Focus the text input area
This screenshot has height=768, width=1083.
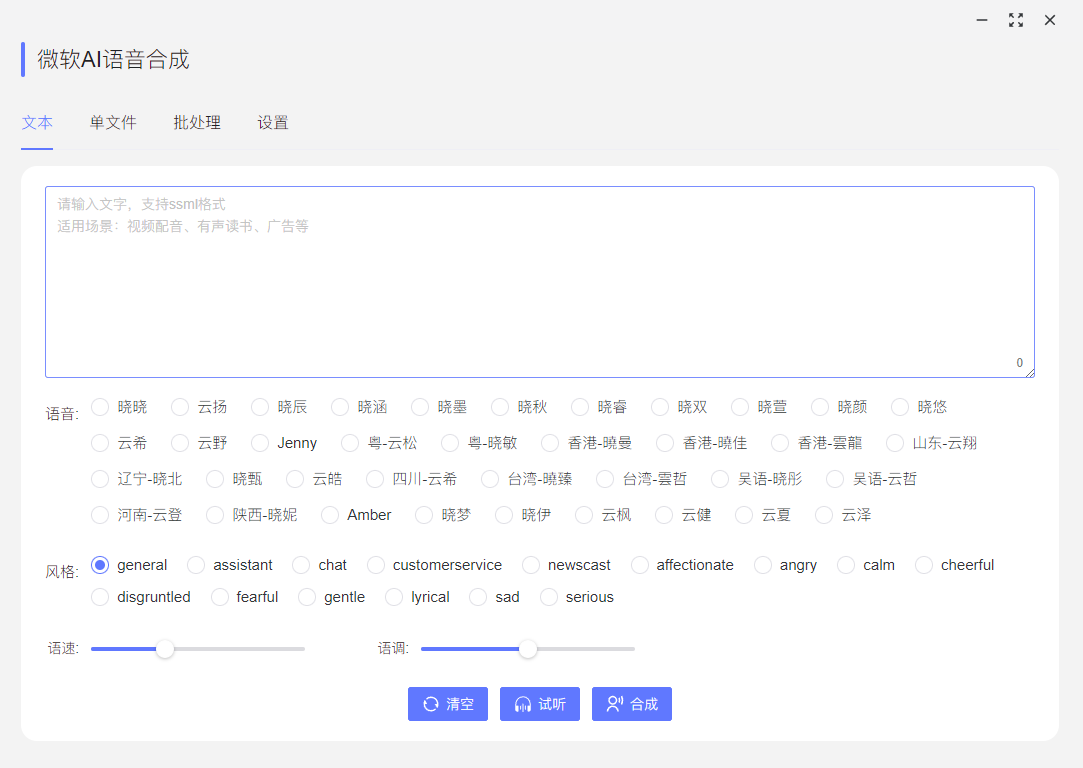click(x=539, y=282)
